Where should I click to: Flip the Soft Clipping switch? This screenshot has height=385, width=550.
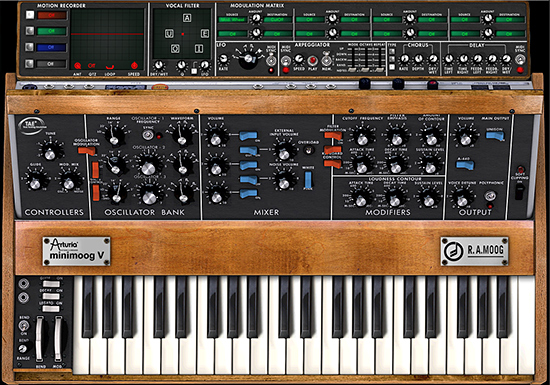(520, 191)
